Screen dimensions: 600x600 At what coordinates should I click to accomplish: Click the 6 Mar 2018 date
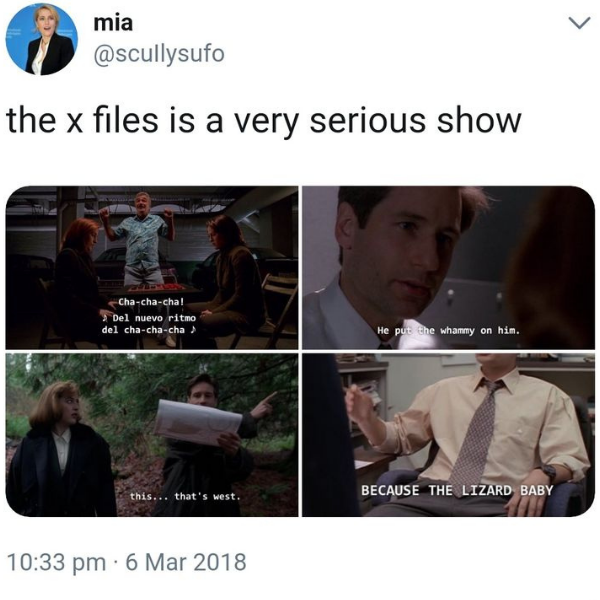coord(186,562)
